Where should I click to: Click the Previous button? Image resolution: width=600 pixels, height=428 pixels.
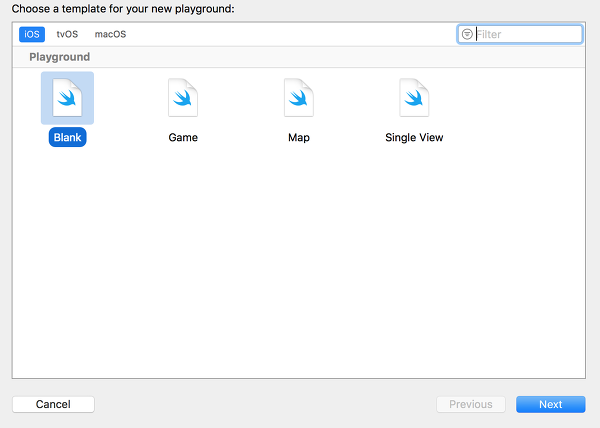pyautogui.click(x=471, y=404)
